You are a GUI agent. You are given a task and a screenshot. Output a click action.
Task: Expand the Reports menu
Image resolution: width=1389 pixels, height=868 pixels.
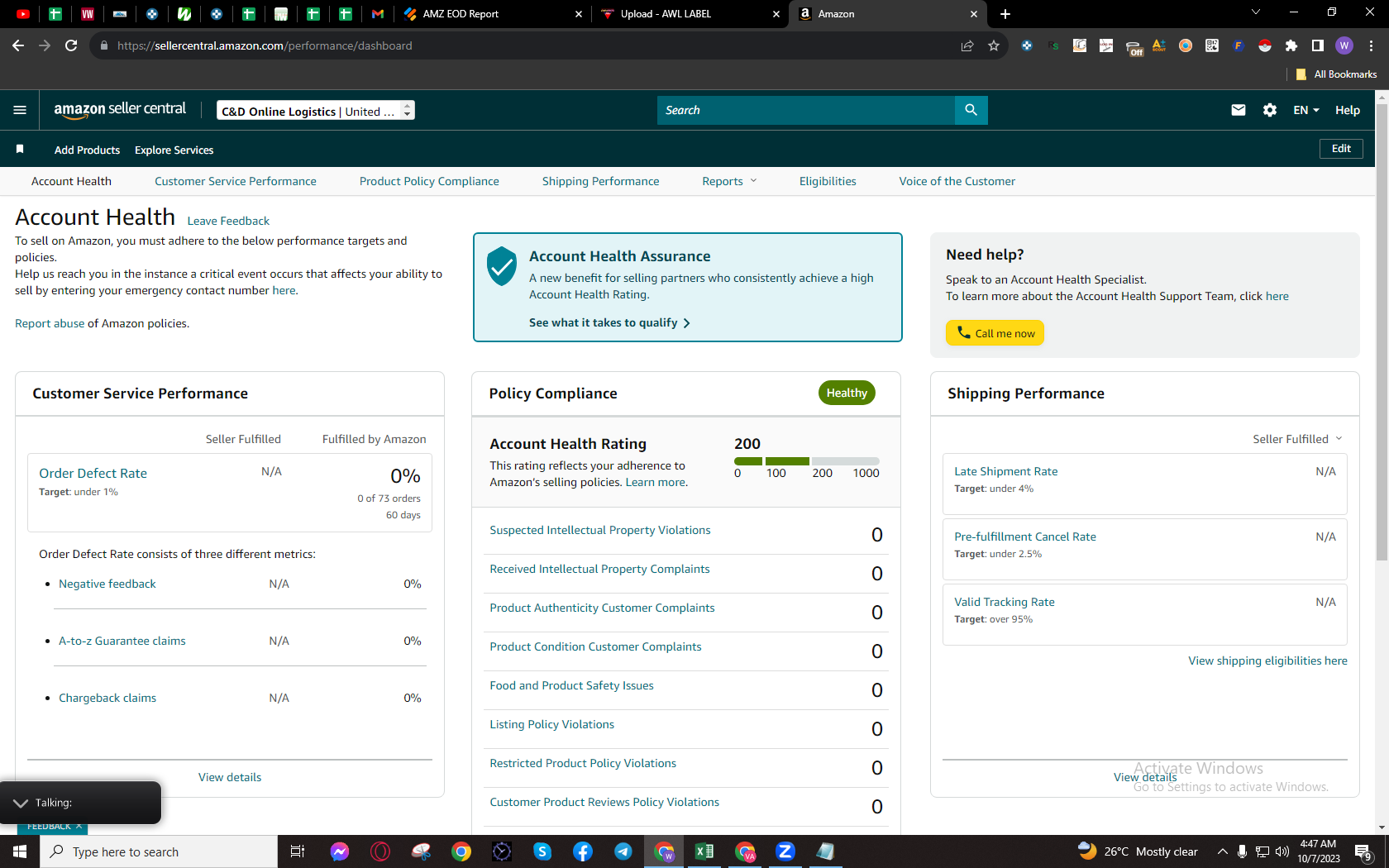pyautogui.click(x=729, y=181)
